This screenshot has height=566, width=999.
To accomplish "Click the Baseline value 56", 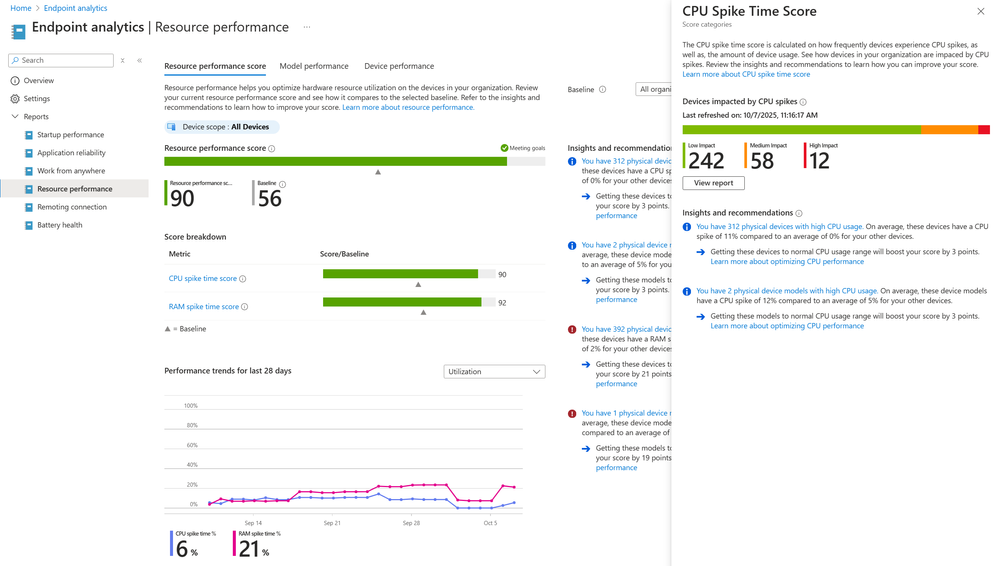I will coord(270,198).
